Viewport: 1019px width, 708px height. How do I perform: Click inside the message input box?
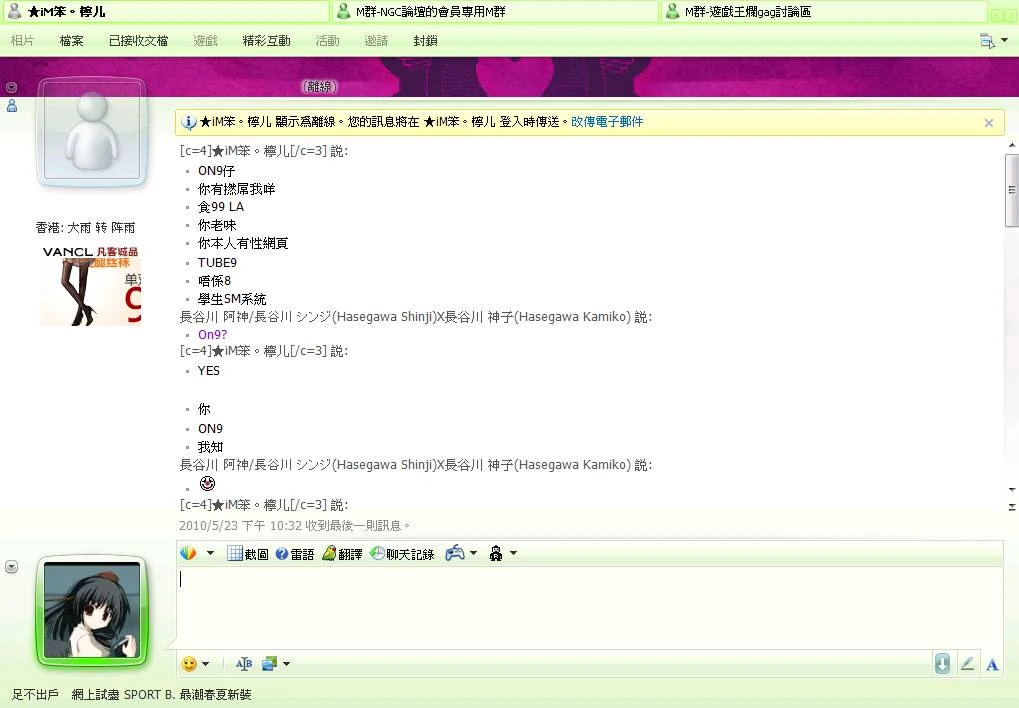pyautogui.click(x=590, y=608)
